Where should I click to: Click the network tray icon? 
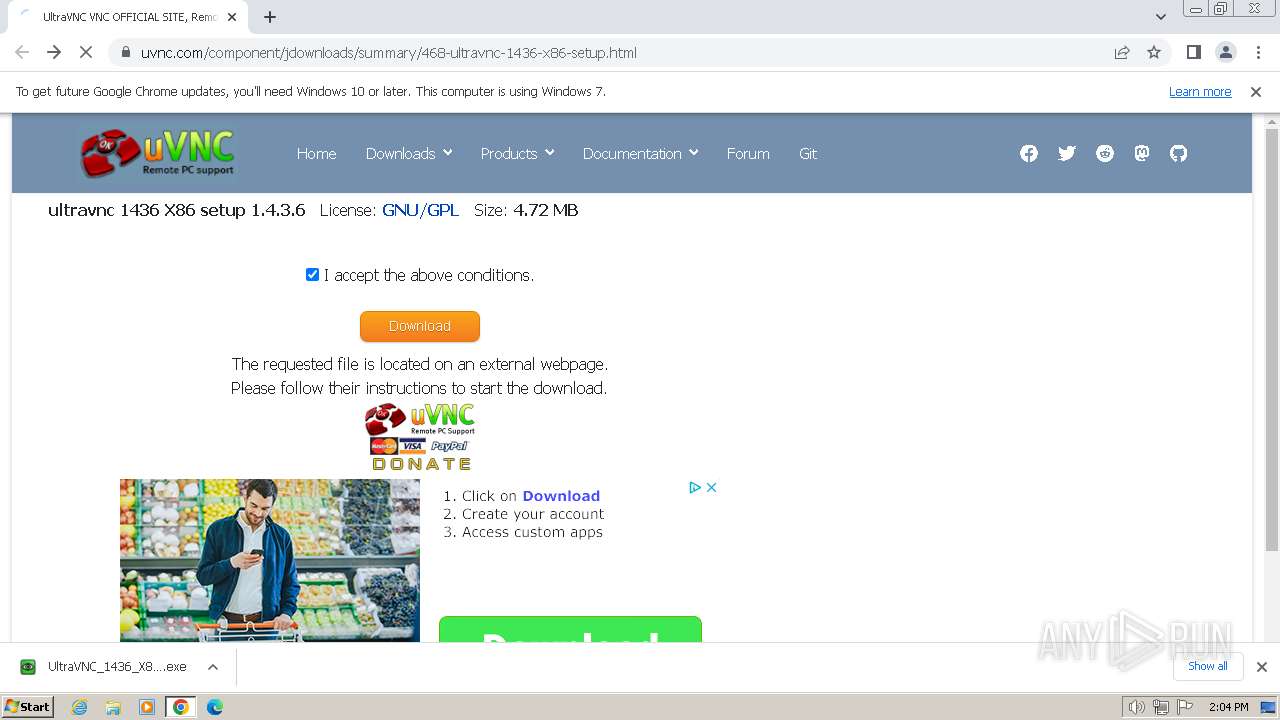tap(1160, 707)
